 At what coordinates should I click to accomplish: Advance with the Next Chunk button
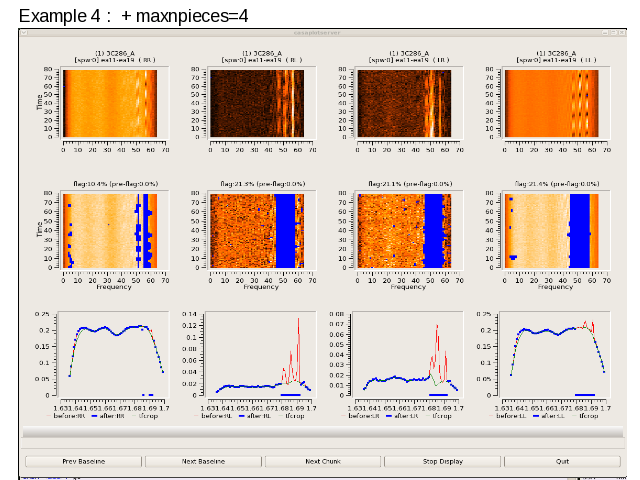click(323, 461)
